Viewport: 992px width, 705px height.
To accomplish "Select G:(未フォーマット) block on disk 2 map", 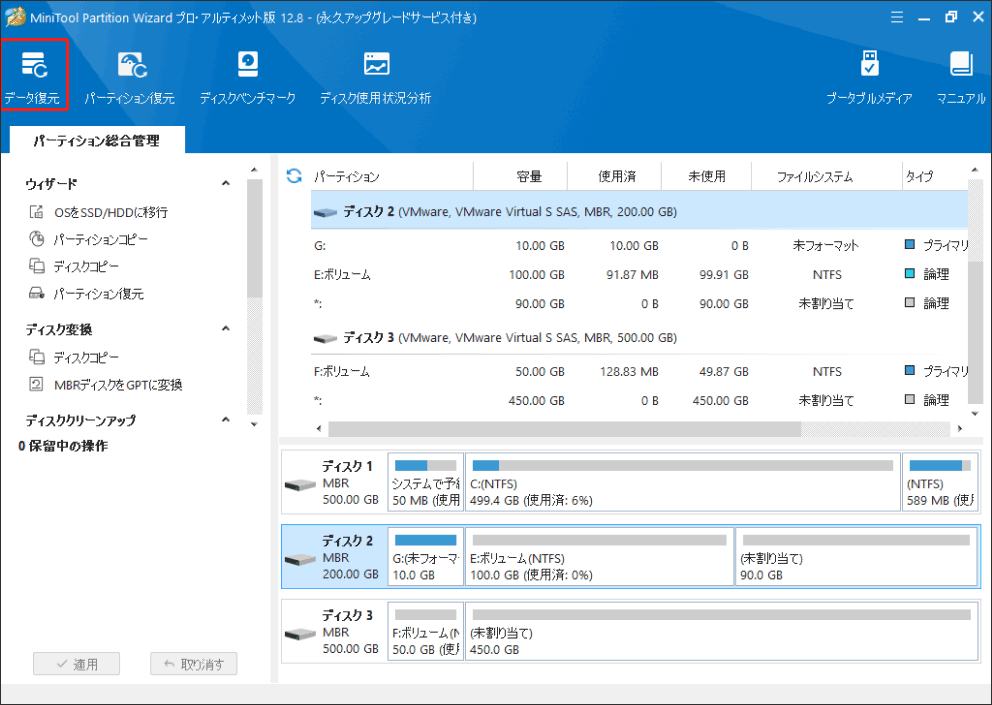I will tap(425, 557).
